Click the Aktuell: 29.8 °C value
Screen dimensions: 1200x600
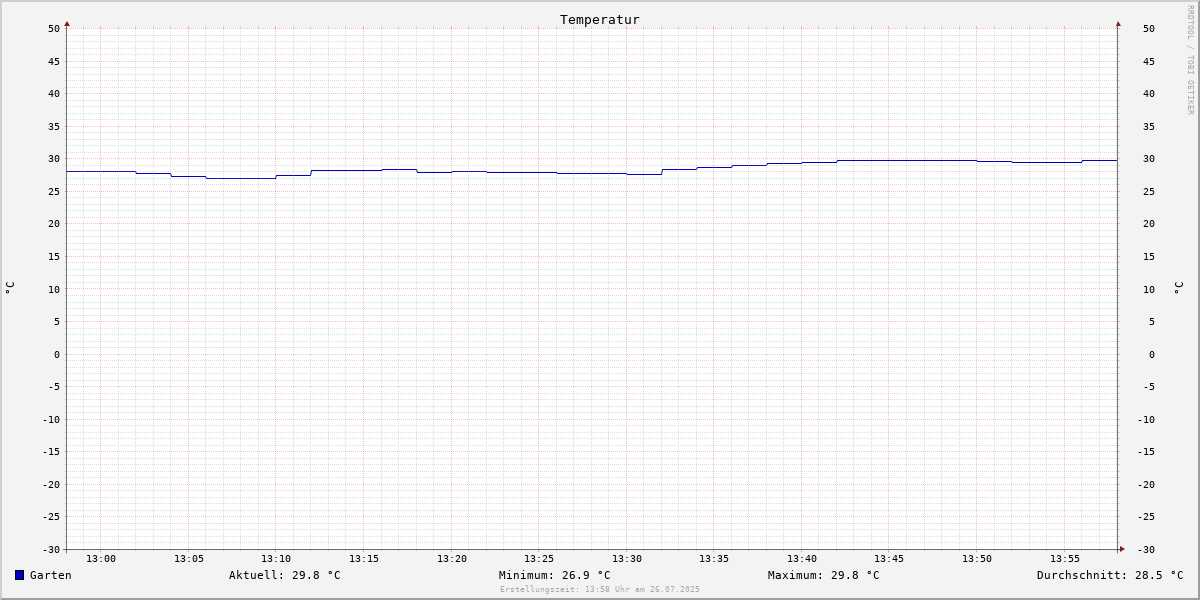tap(285, 575)
